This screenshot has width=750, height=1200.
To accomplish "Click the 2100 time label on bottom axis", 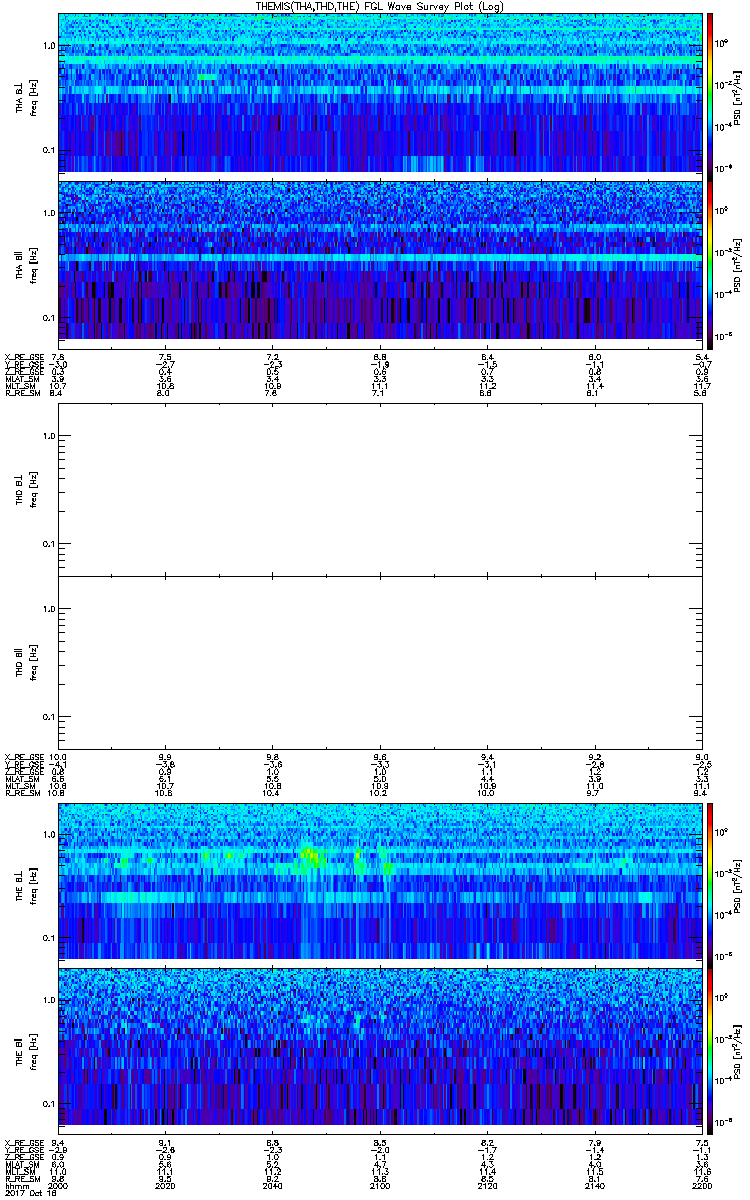I will (x=380, y=1184).
